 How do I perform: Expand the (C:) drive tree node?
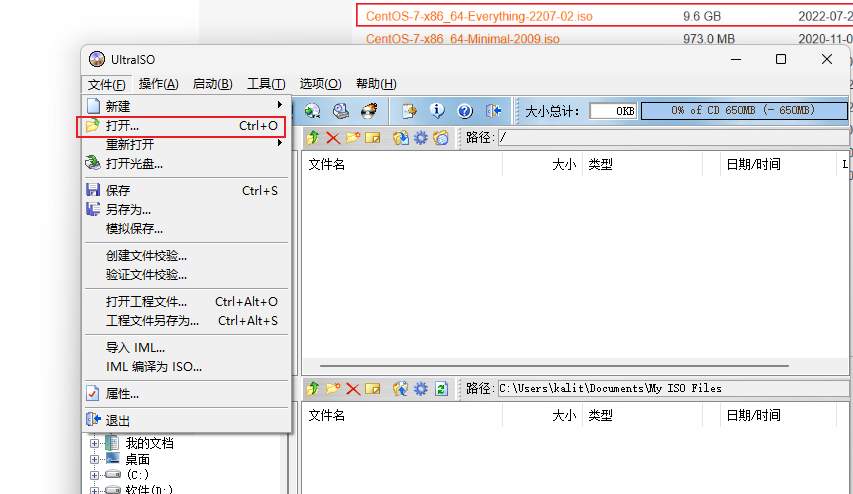click(94, 475)
